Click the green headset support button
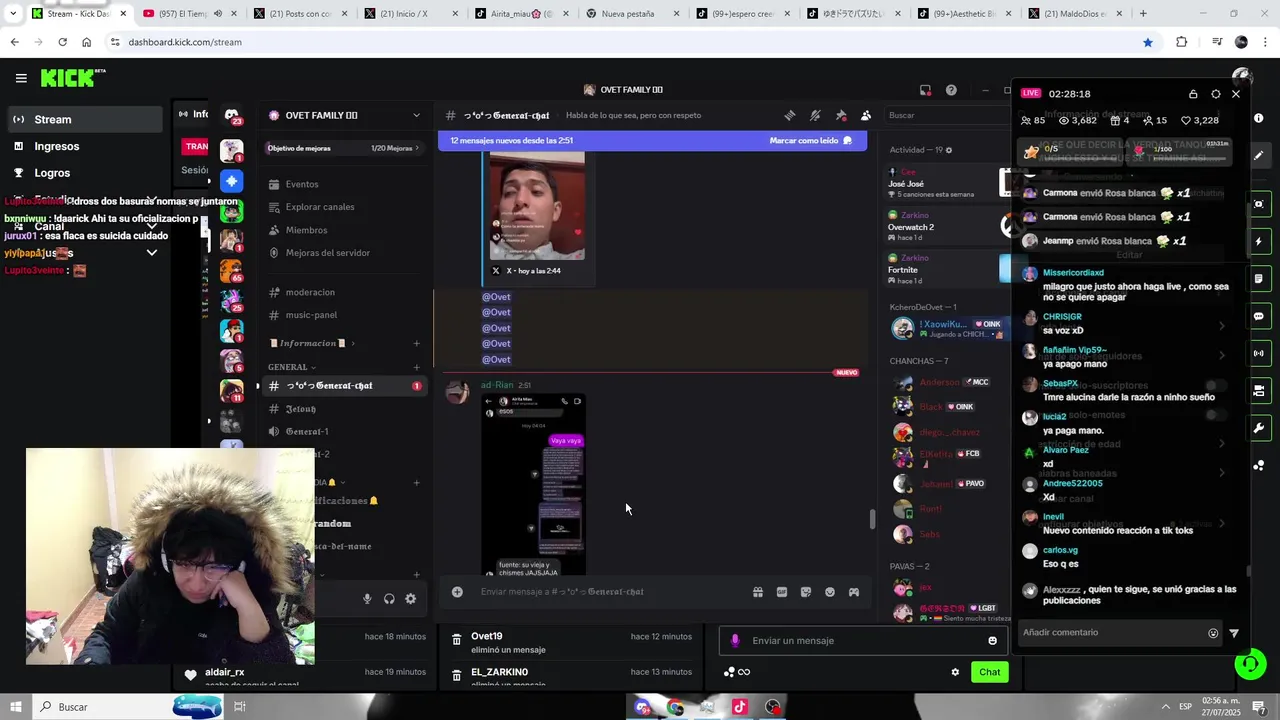 point(1249,664)
